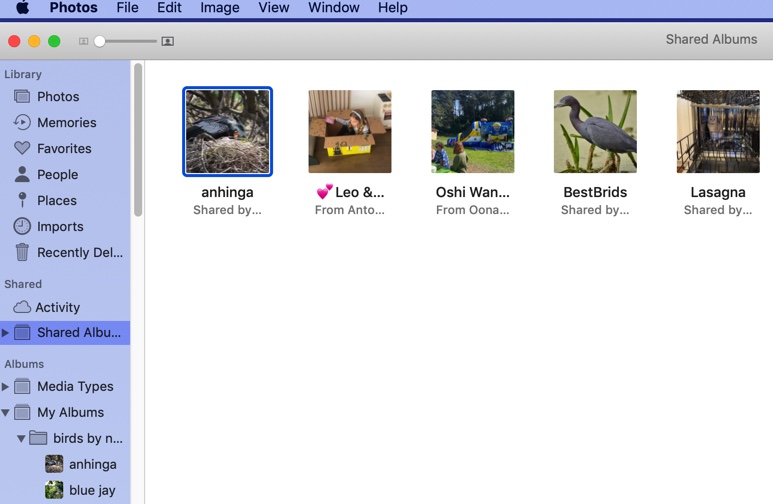This screenshot has width=773, height=504.
Task: Go to People in the sidebar
Action: pyautogui.click(x=57, y=175)
